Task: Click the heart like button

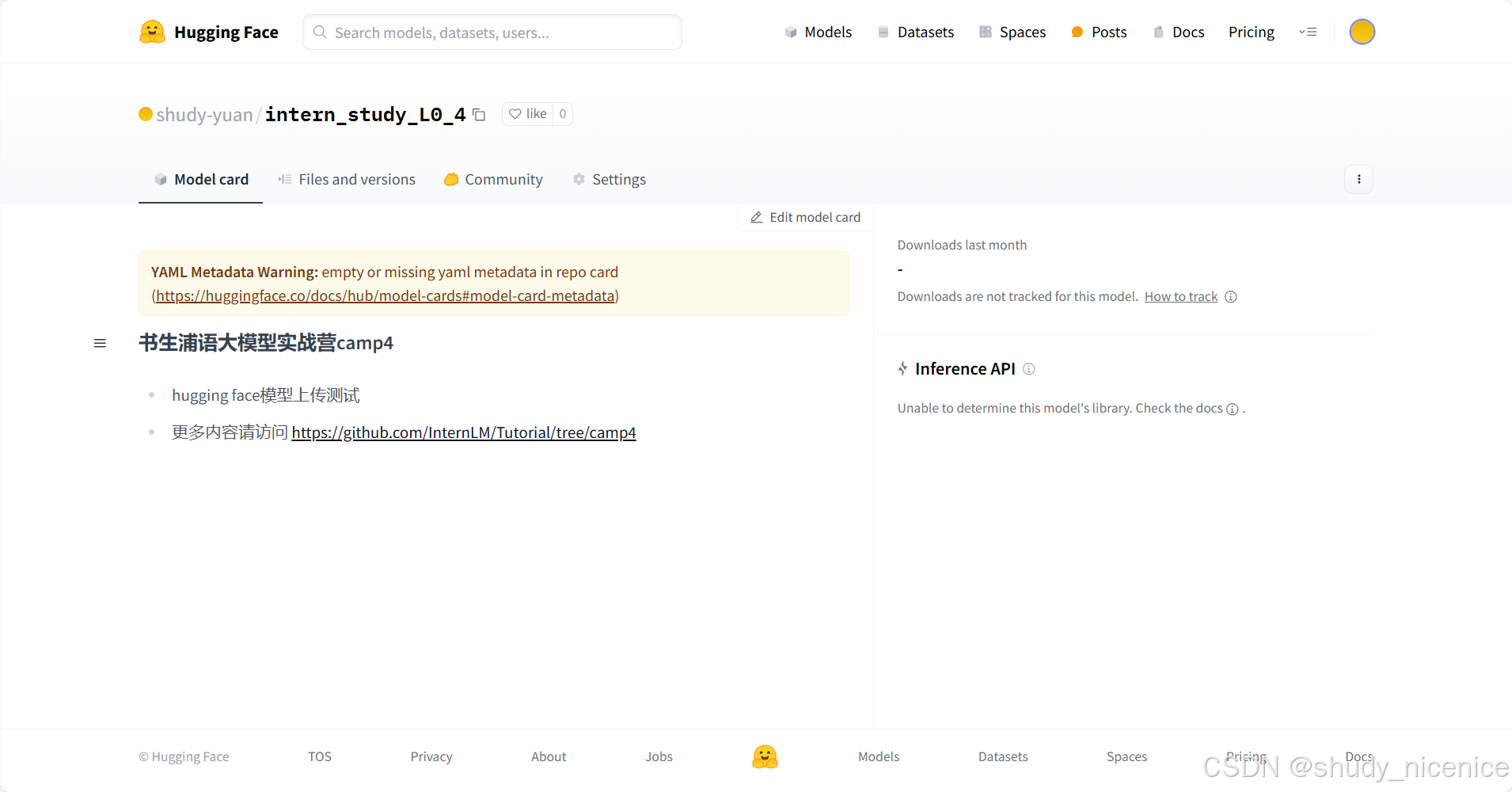Action: click(528, 114)
